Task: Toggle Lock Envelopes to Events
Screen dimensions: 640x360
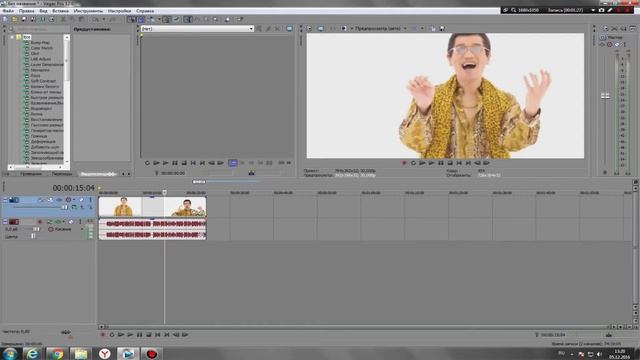Action: point(167,19)
